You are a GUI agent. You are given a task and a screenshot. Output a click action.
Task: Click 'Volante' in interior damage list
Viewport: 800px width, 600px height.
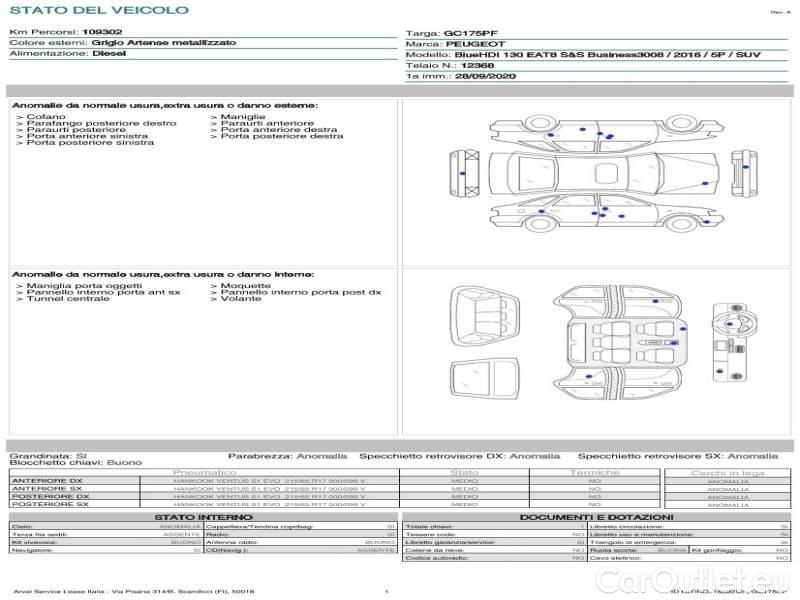point(241,298)
